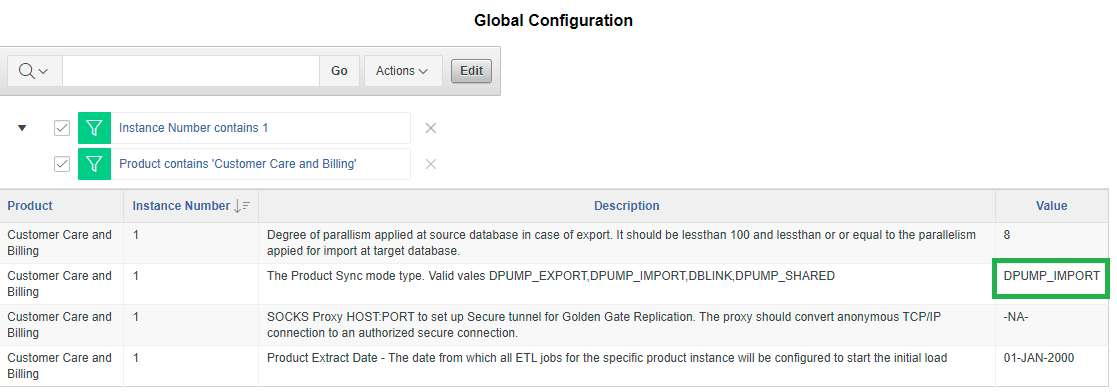Click the 'Product Sync mode type' description text
This screenshot has width=1117, height=392.
click(x=551, y=276)
